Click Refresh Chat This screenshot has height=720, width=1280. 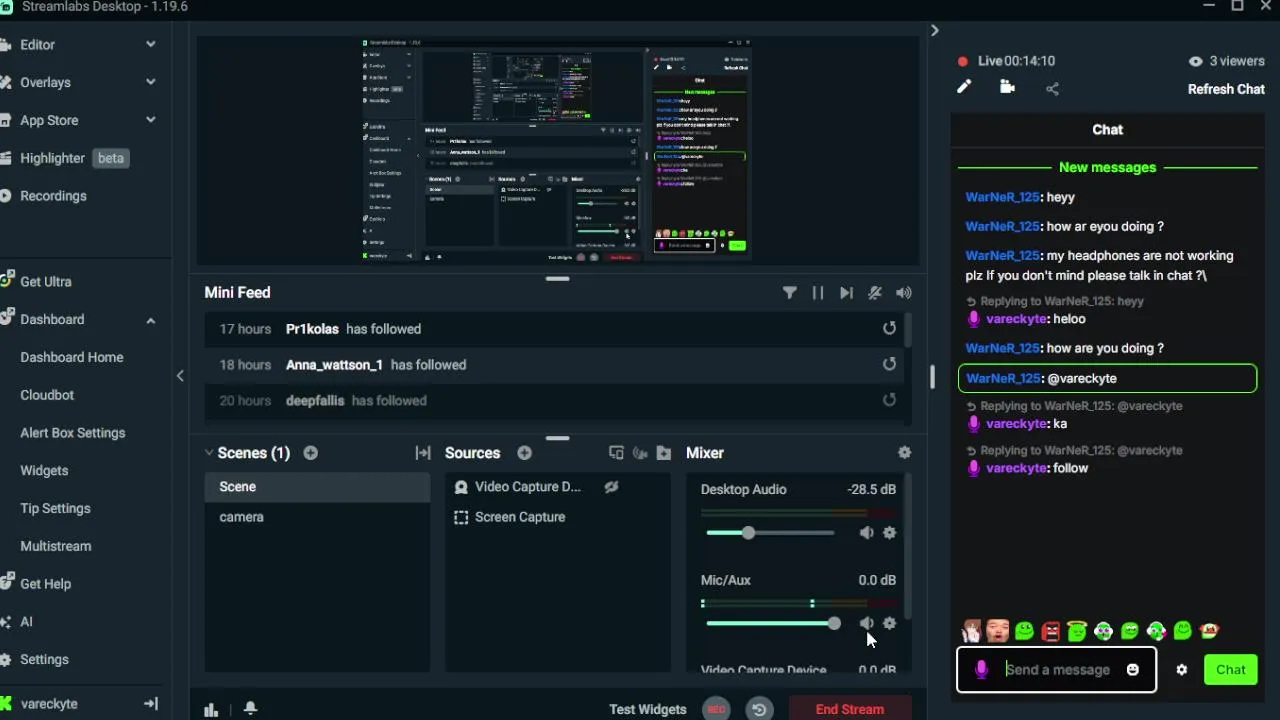[x=1226, y=89]
